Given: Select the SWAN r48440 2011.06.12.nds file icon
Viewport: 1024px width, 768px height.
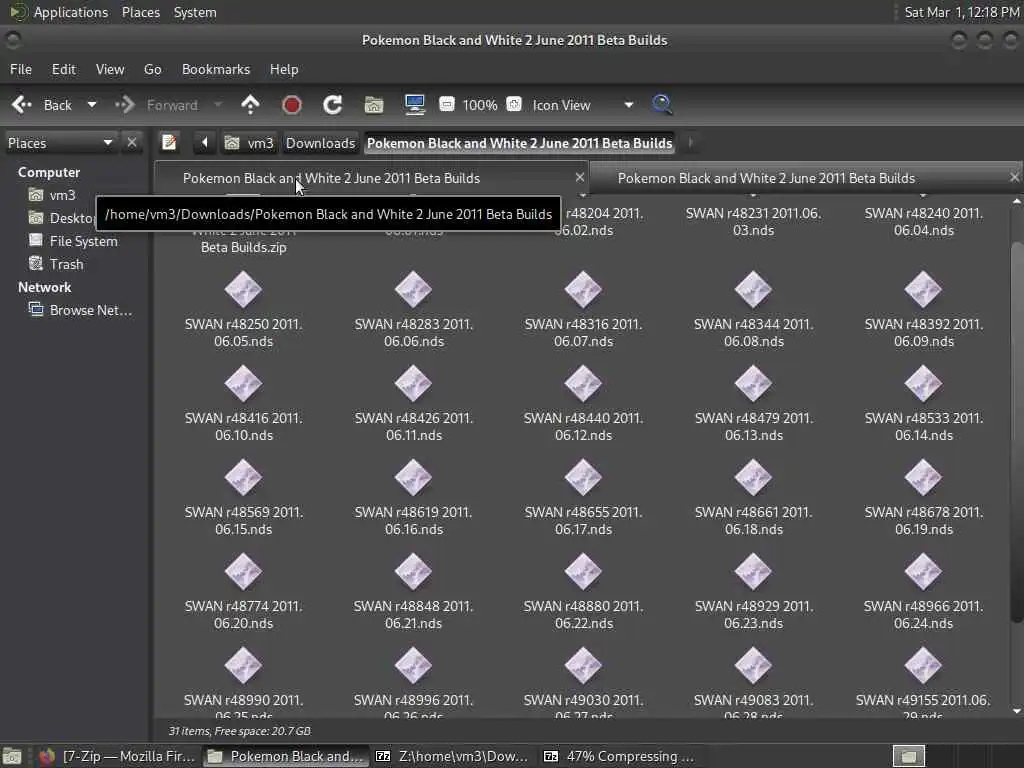Looking at the screenshot, I should tap(583, 383).
